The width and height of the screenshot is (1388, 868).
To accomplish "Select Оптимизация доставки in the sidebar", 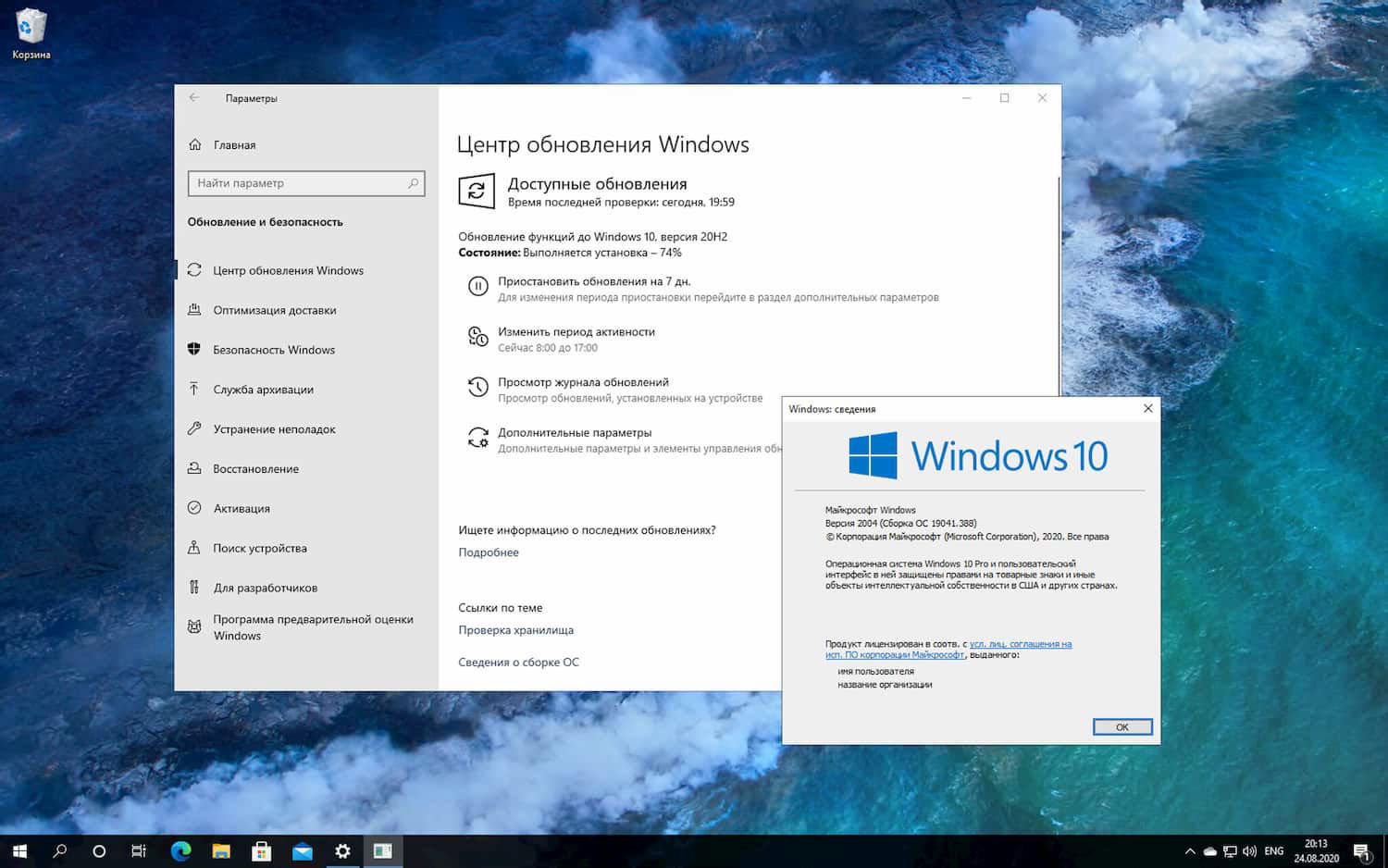I will point(276,310).
